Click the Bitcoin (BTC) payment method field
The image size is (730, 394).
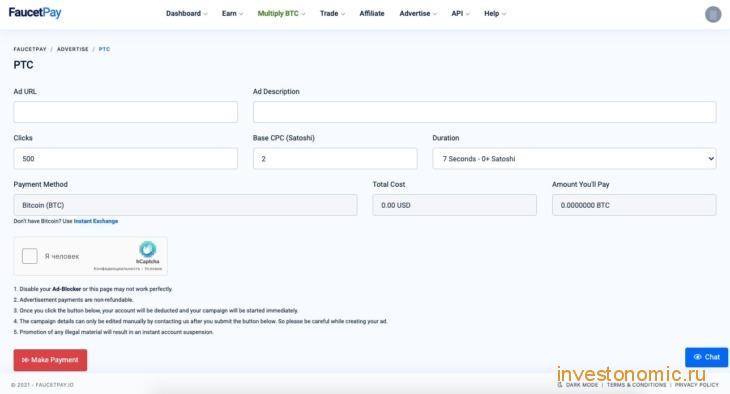coord(185,205)
